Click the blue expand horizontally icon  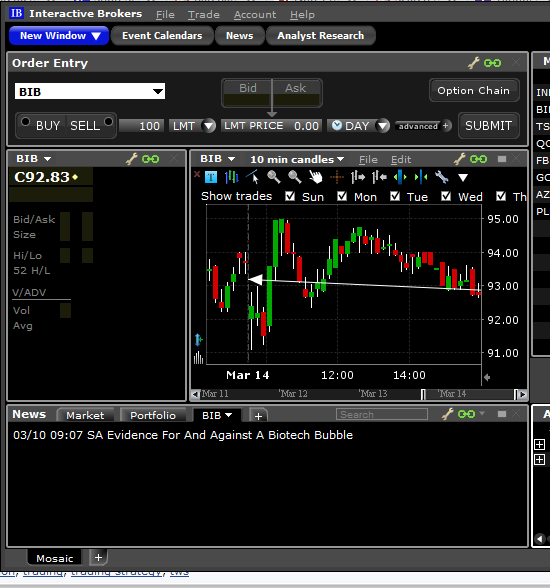[400, 177]
